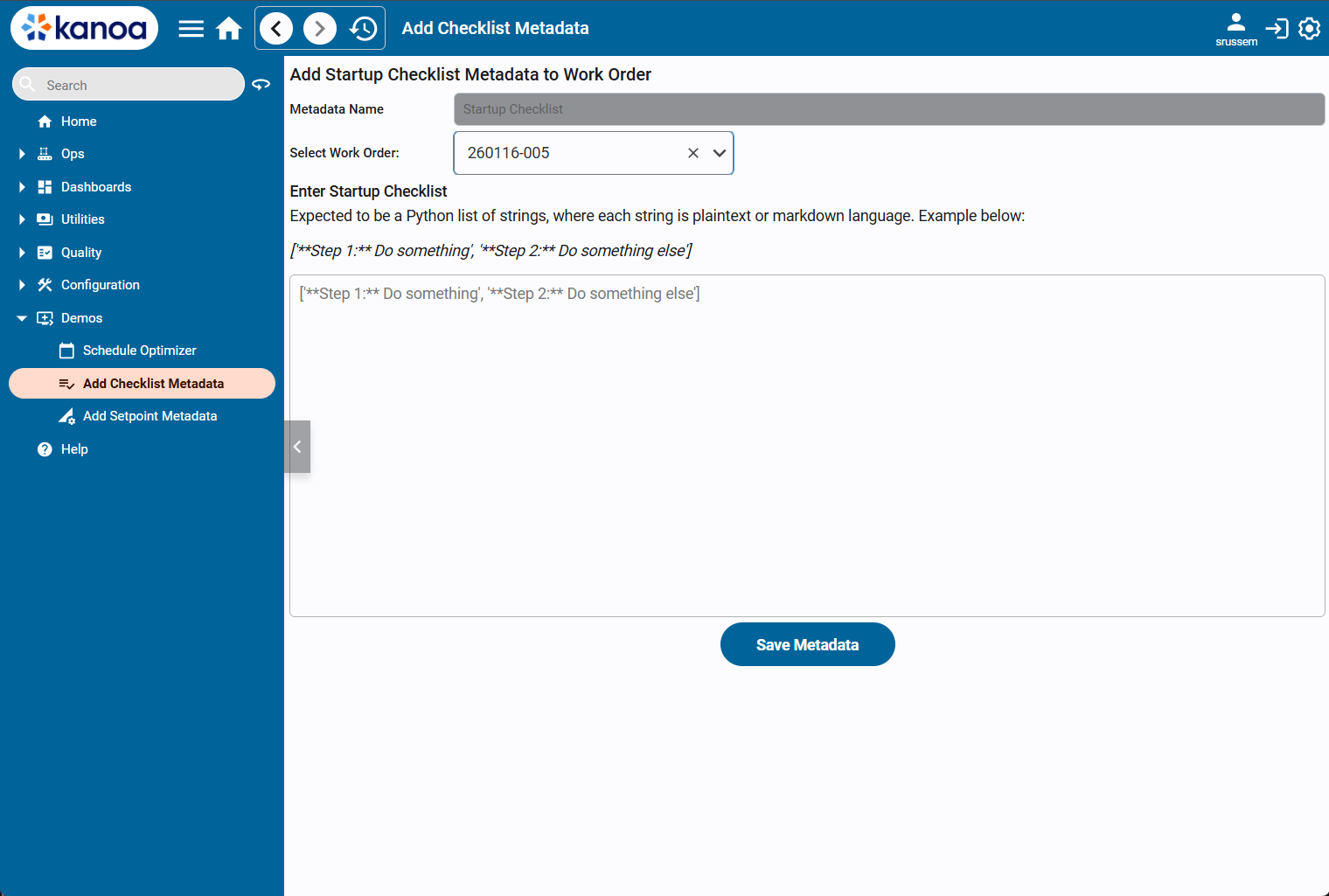The width and height of the screenshot is (1329, 896).
Task: Click the icon right of search box
Action: [x=261, y=85]
